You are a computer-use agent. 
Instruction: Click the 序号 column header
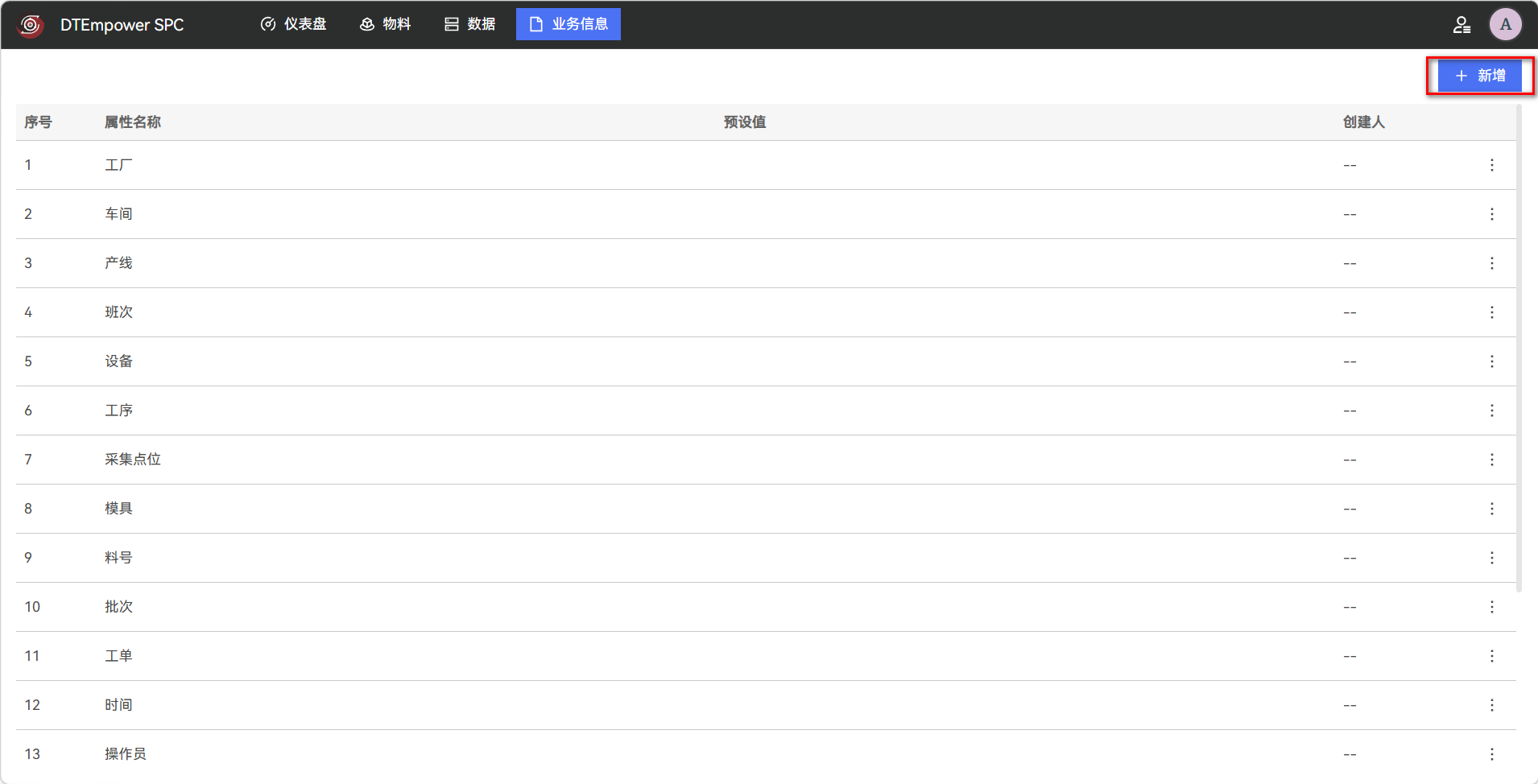coord(38,122)
